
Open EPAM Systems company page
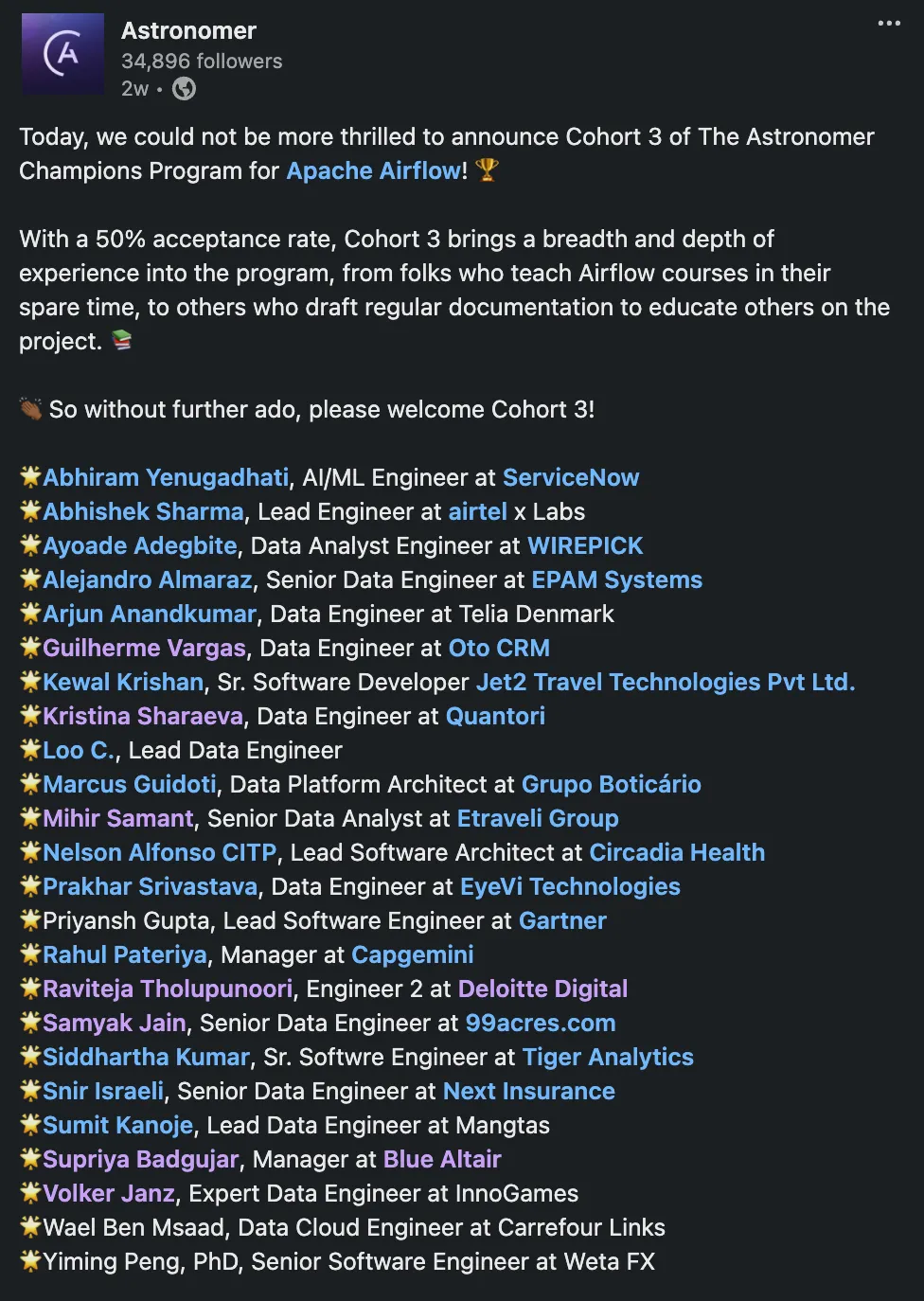click(617, 579)
